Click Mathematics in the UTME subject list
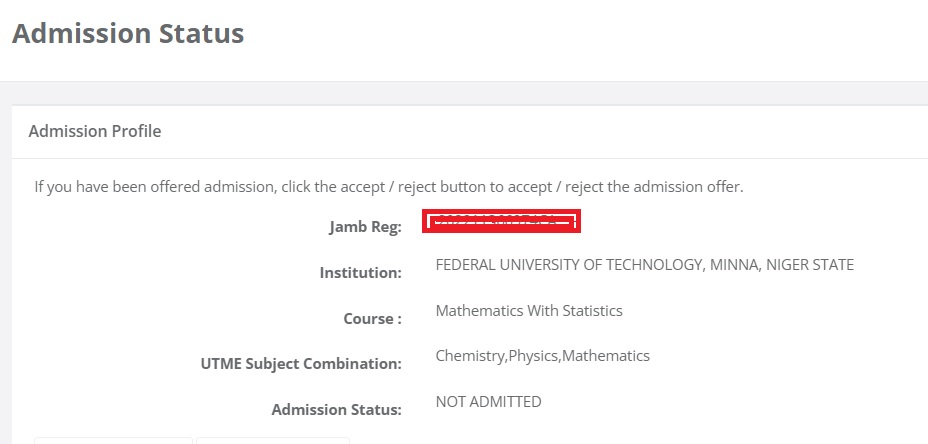The width and height of the screenshot is (928, 444). click(x=606, y=356)
